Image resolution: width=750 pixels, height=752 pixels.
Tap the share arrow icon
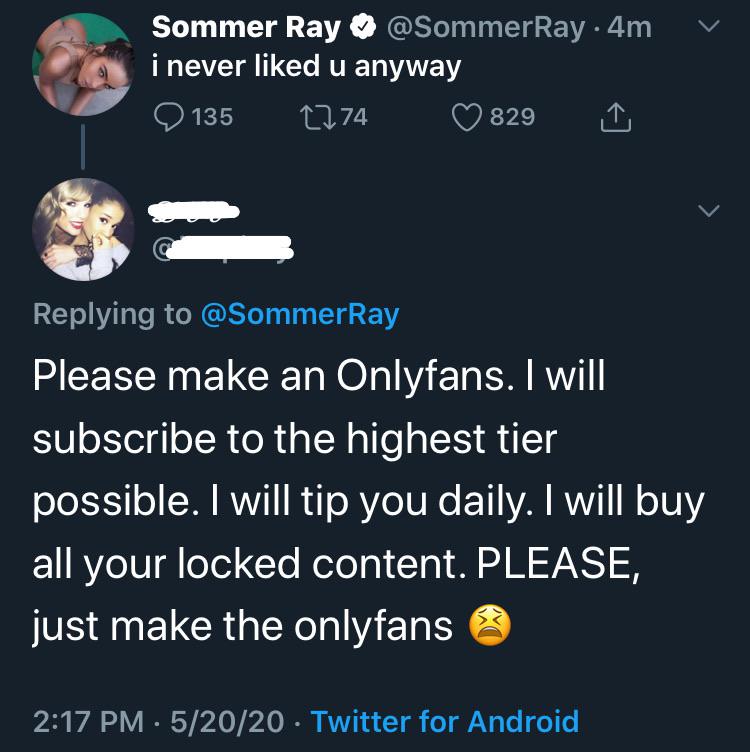click(613, 118)
